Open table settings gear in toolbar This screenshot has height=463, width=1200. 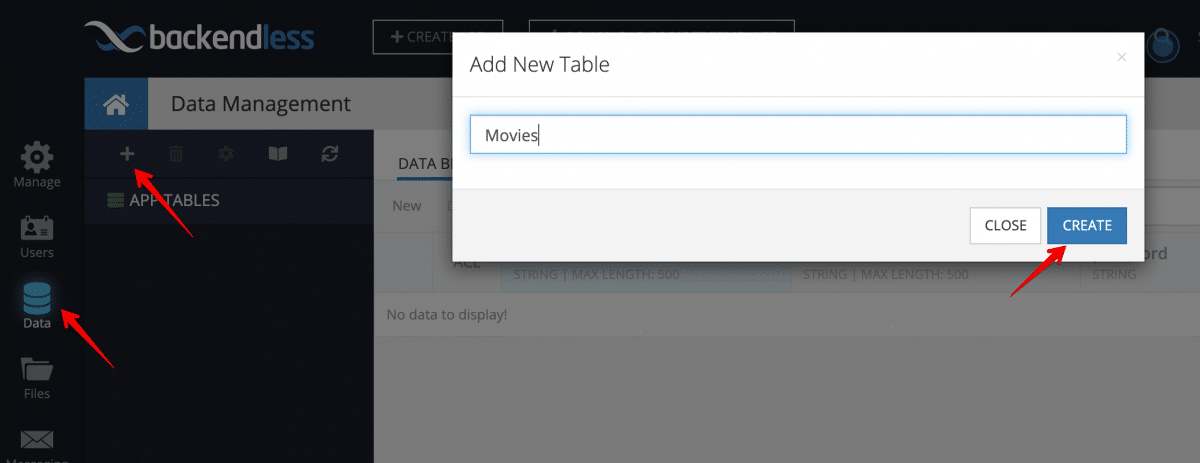[x=226, y=154]
